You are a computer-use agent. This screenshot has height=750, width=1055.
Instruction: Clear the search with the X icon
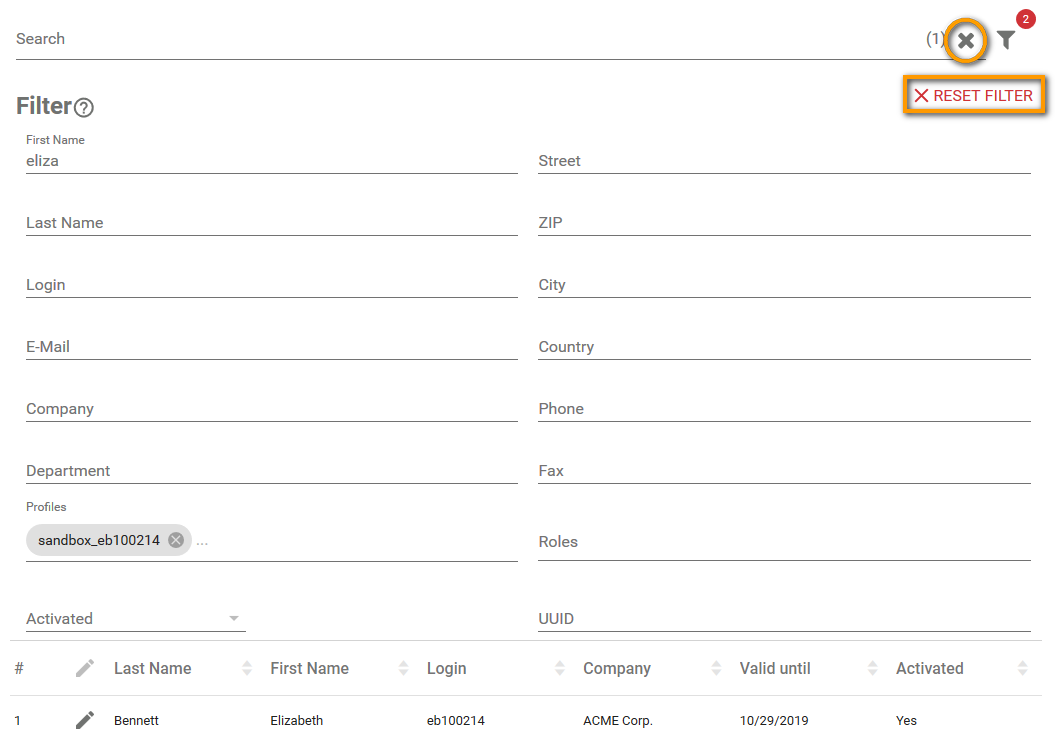tap(965, 40)
